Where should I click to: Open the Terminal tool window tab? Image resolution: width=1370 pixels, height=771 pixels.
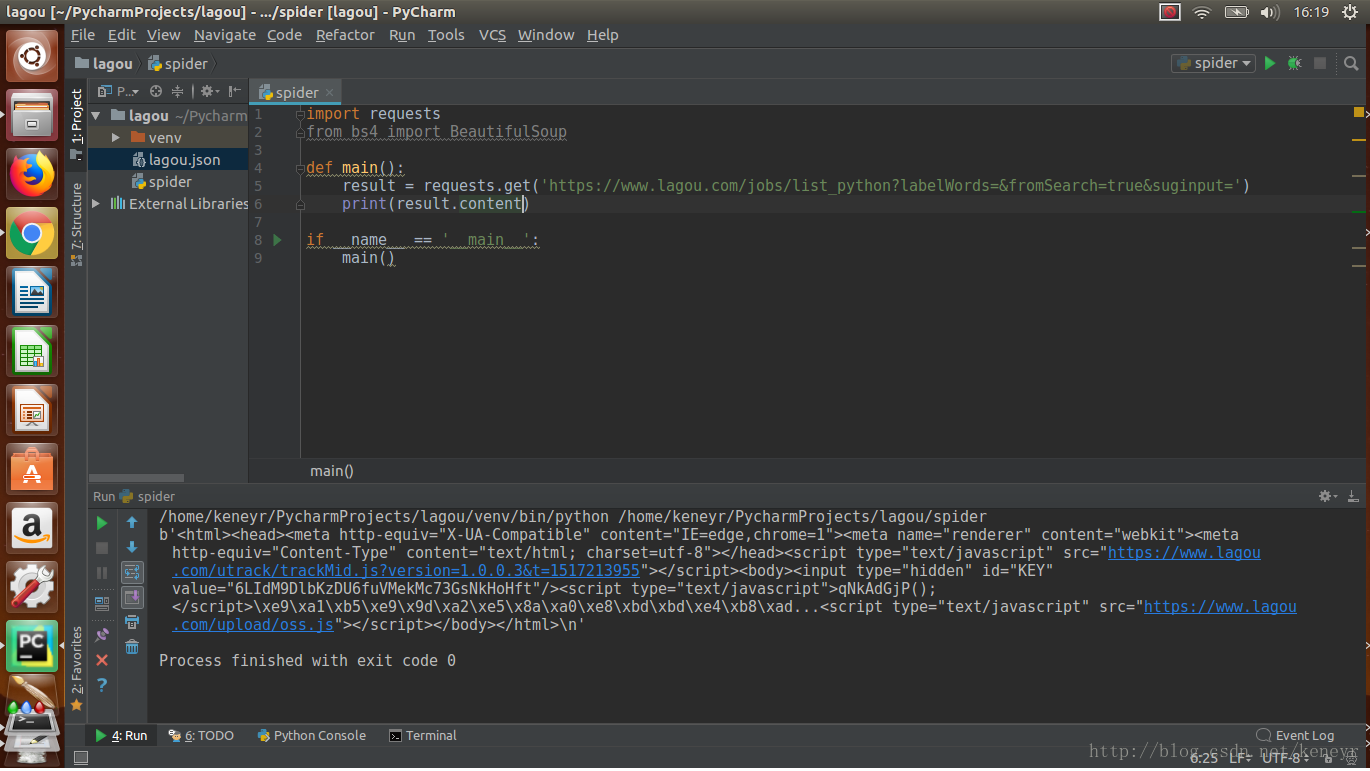[x=423, y=735]
